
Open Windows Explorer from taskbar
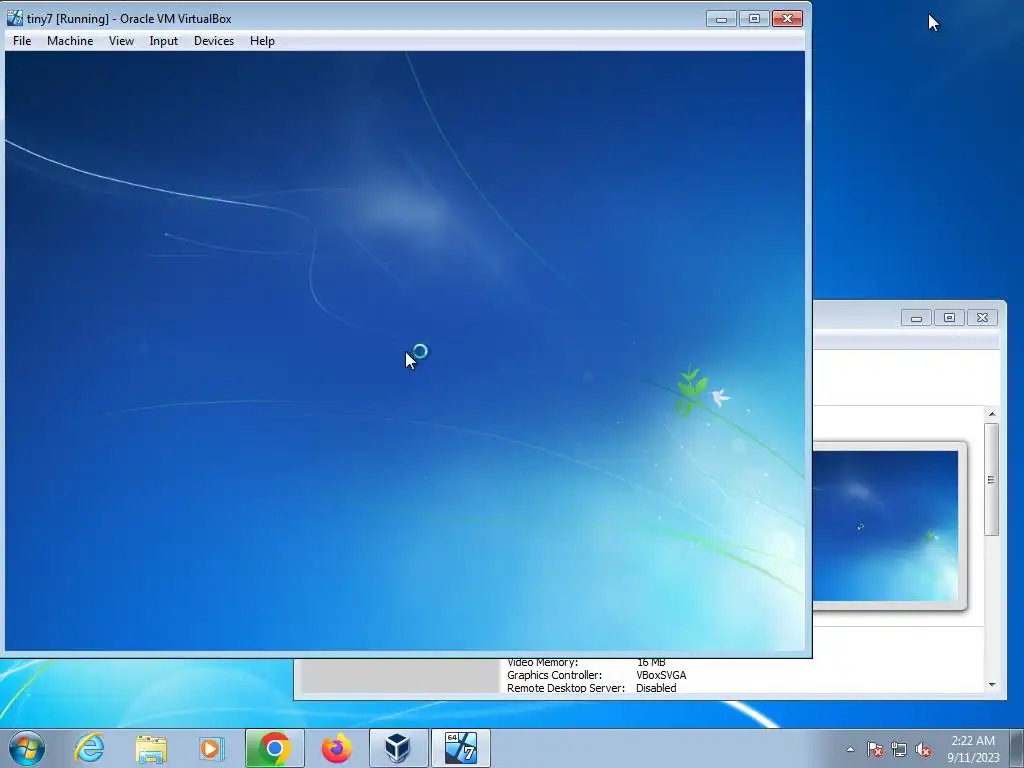tap(151, 748)
